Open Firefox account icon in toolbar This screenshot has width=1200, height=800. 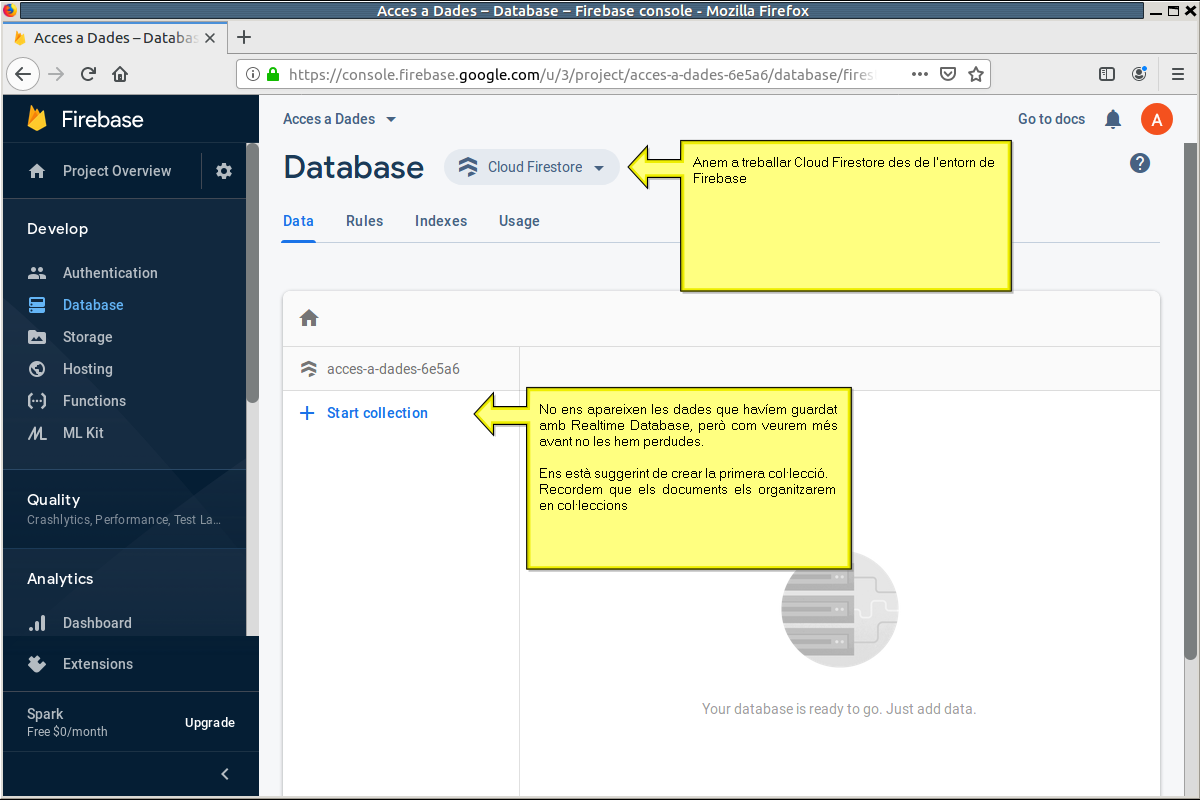[1139, 74]
